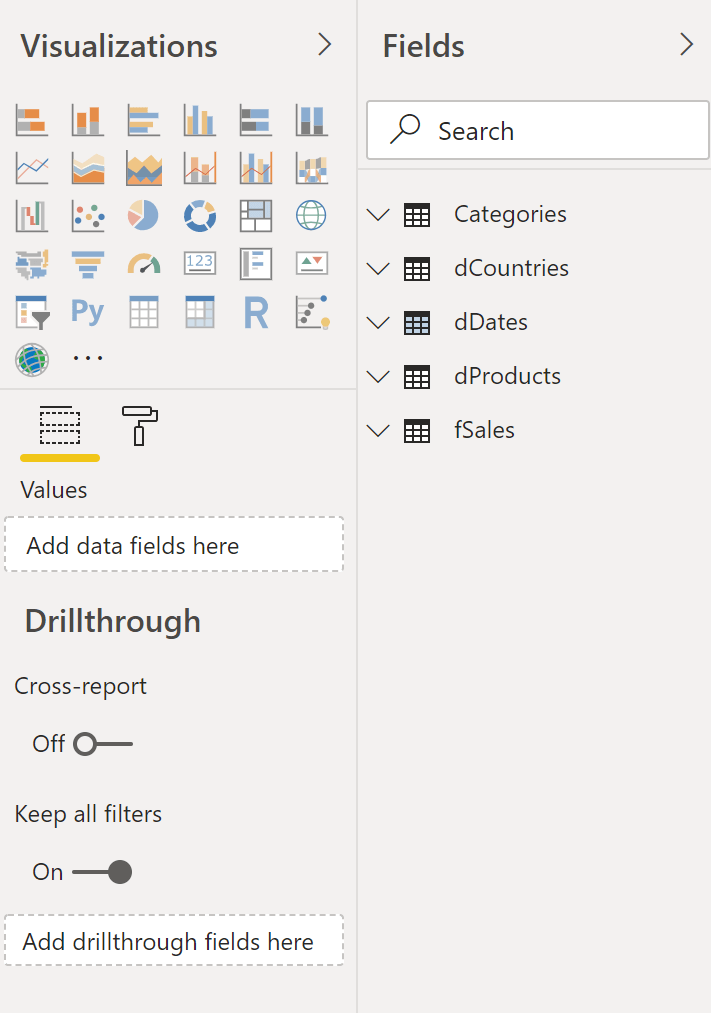Image resolution: width=711 pixels, height=1013 pixels.
Task: Add an R script visual
Action: click(255, 312)
